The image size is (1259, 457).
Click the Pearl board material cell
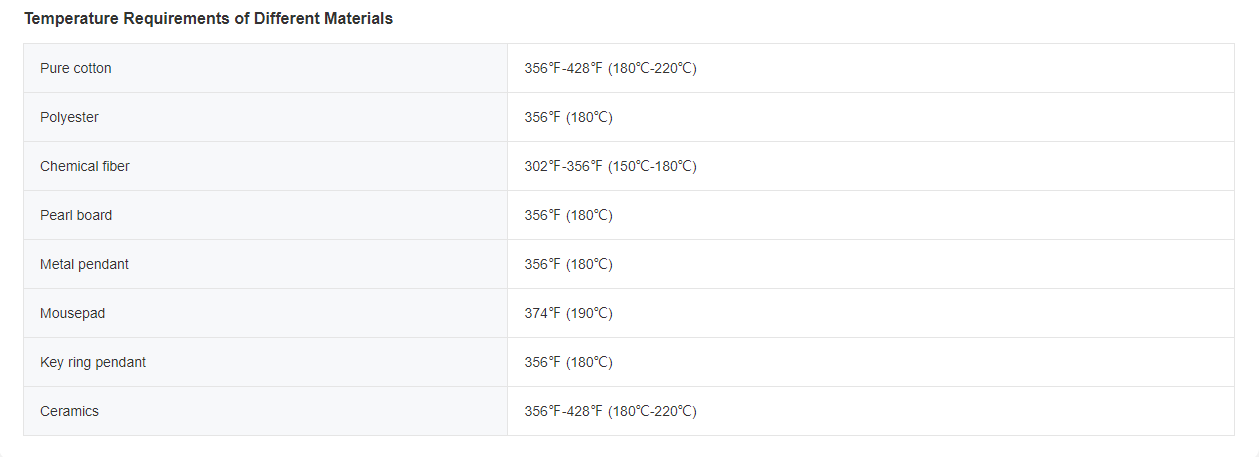(76, 215)
